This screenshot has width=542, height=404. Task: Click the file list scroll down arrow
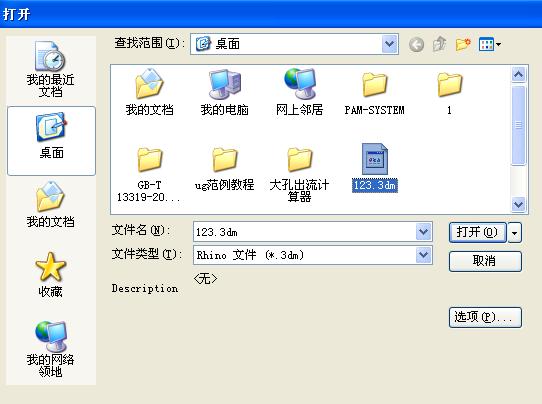pos(518,204)
